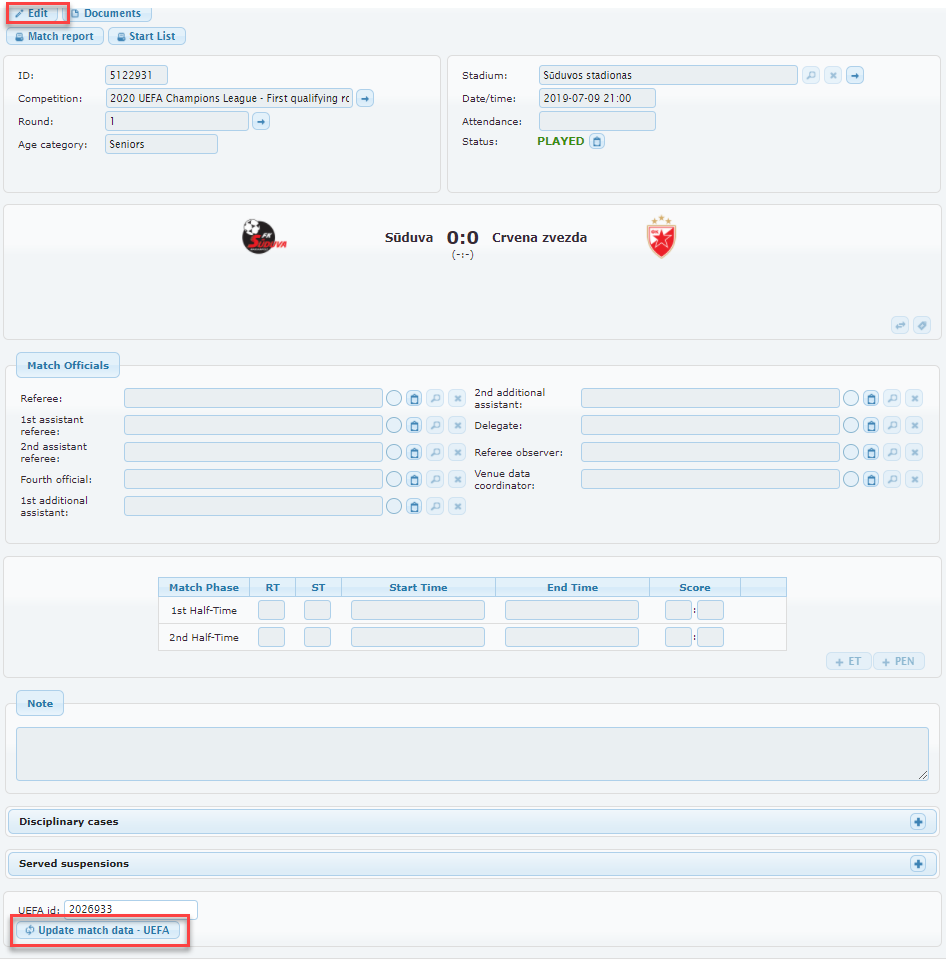Expand the Disciplinary cases section
The width and height of the screenshot is (946, 960).
tap(917, 822)
